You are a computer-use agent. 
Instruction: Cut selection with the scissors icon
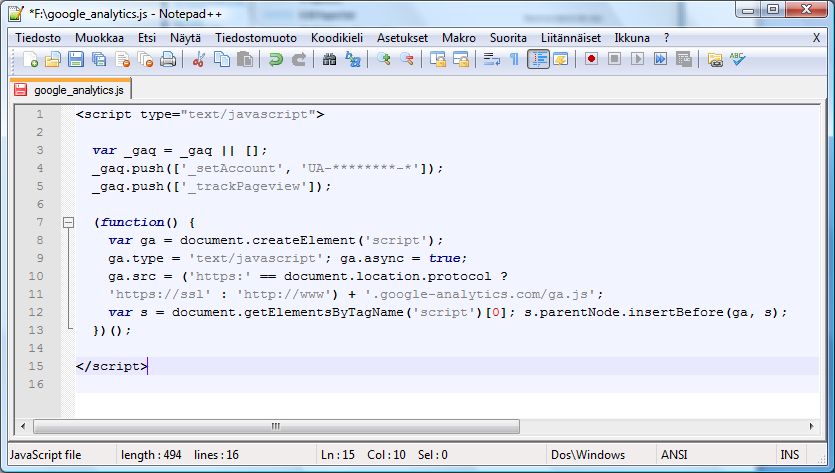[198, 59]
